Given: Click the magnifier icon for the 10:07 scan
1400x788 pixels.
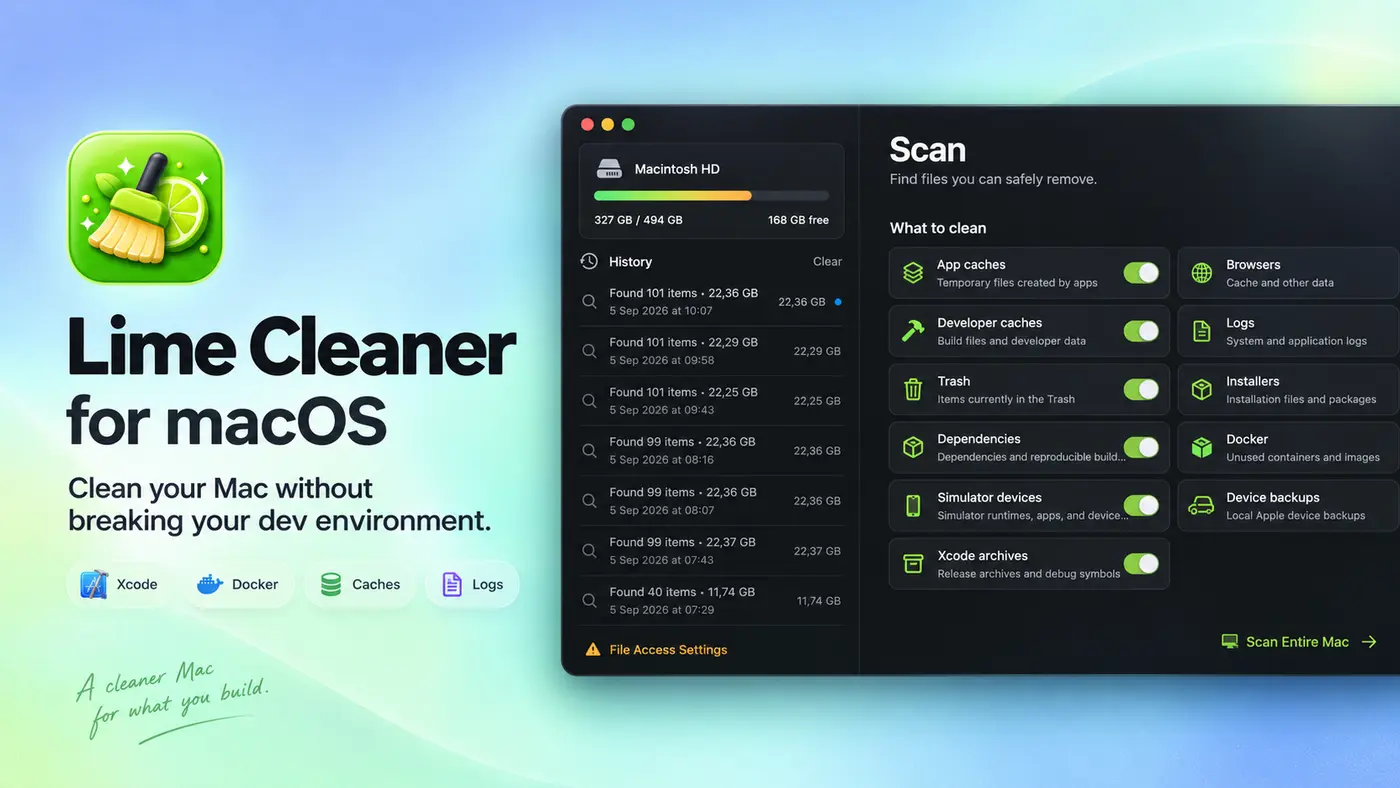Looking at the screenshot, I should coord(590,301).
